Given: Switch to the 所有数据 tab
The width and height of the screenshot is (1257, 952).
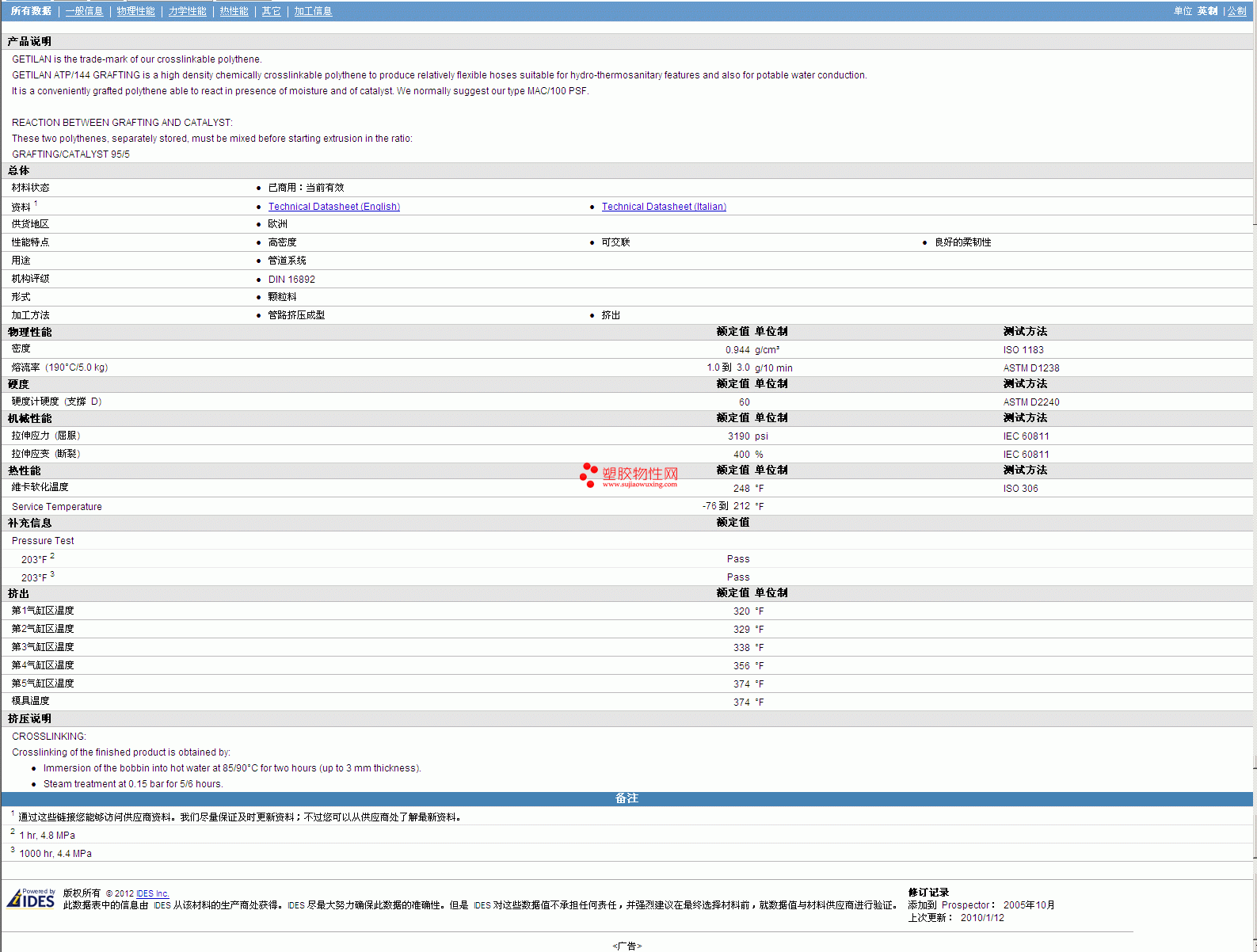Looking at the screenshot, I should (31, 11).
